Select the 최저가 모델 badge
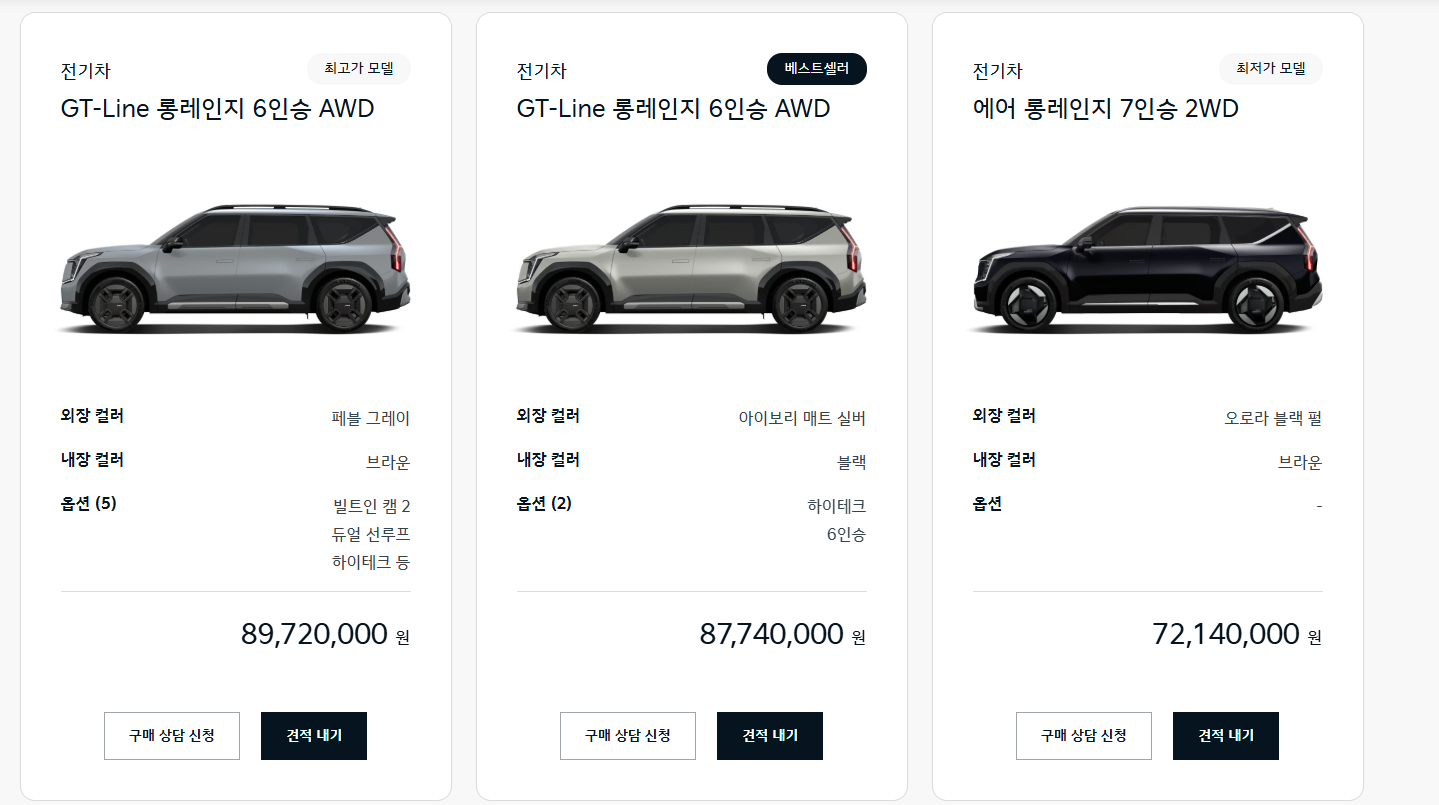This screenshot has height=805, width=1439. (1271, 69)
